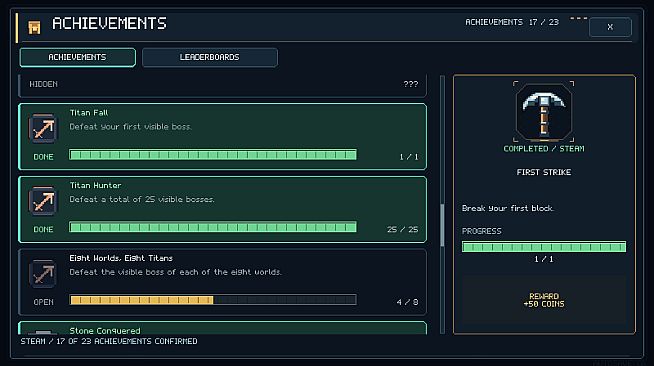Click the Titan Fall progress bar
The height and width of the screenshot is (366, 654).
click(x=213, y=155)
